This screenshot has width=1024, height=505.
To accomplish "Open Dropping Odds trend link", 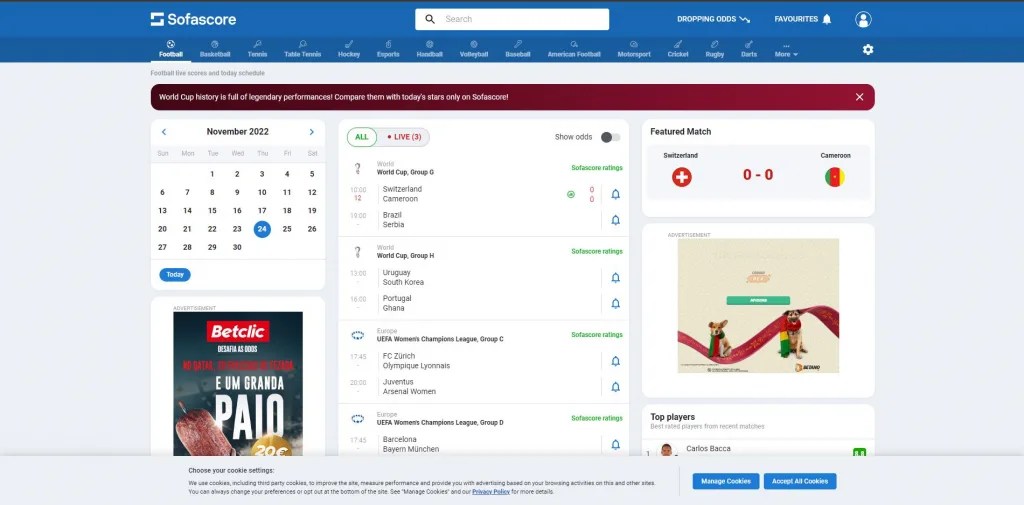I will 713,19.
